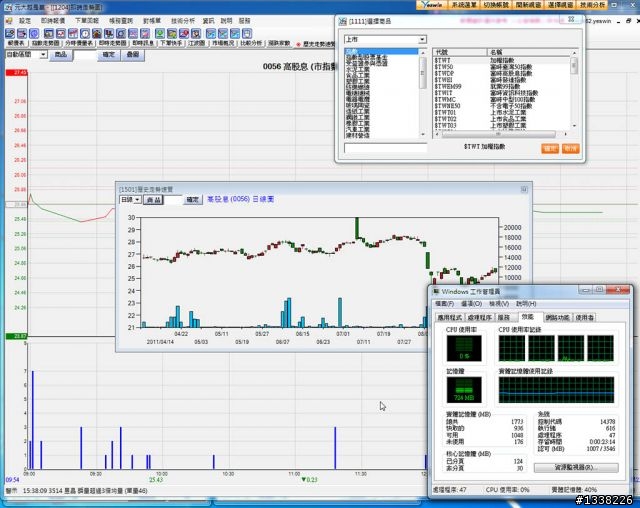The height and width of the screenshot is (508, 640).
Task: Click orange 技術分析 button in title bar
Action: [x=592, y=5]
